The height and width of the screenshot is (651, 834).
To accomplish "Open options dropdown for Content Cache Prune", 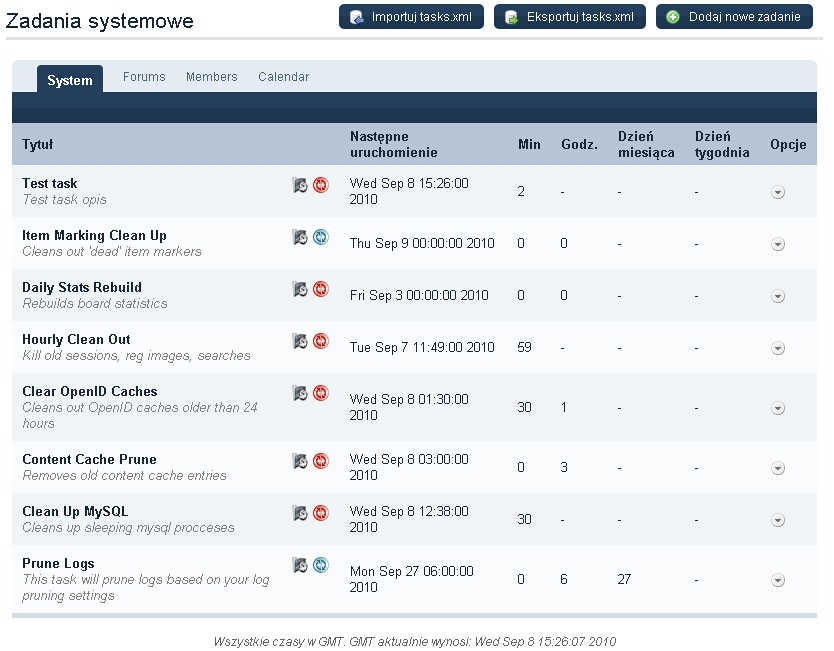I will pyautogui.click(x=778, y=468).
